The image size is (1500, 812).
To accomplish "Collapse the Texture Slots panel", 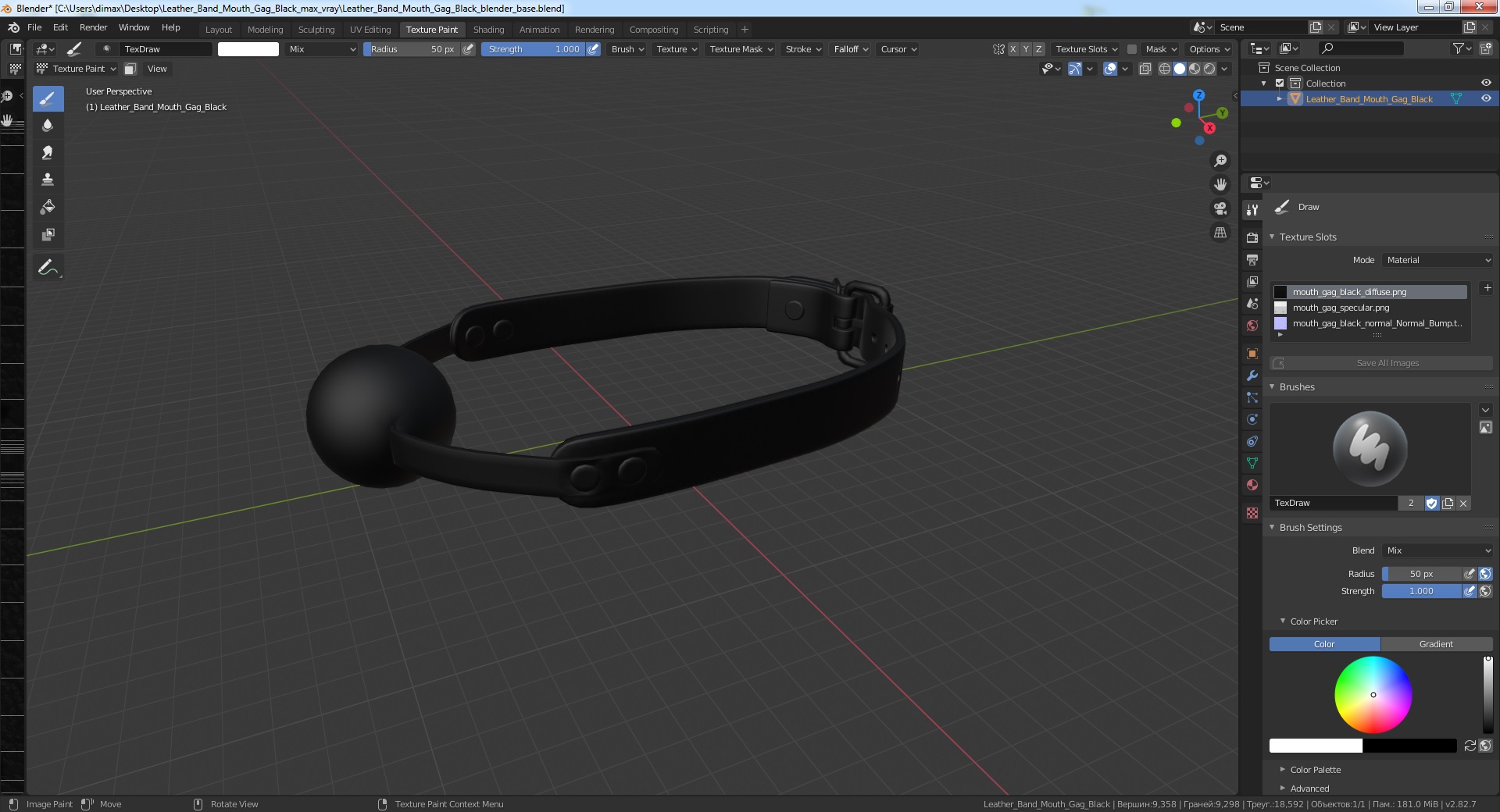I will click(x=1272, y=237).
